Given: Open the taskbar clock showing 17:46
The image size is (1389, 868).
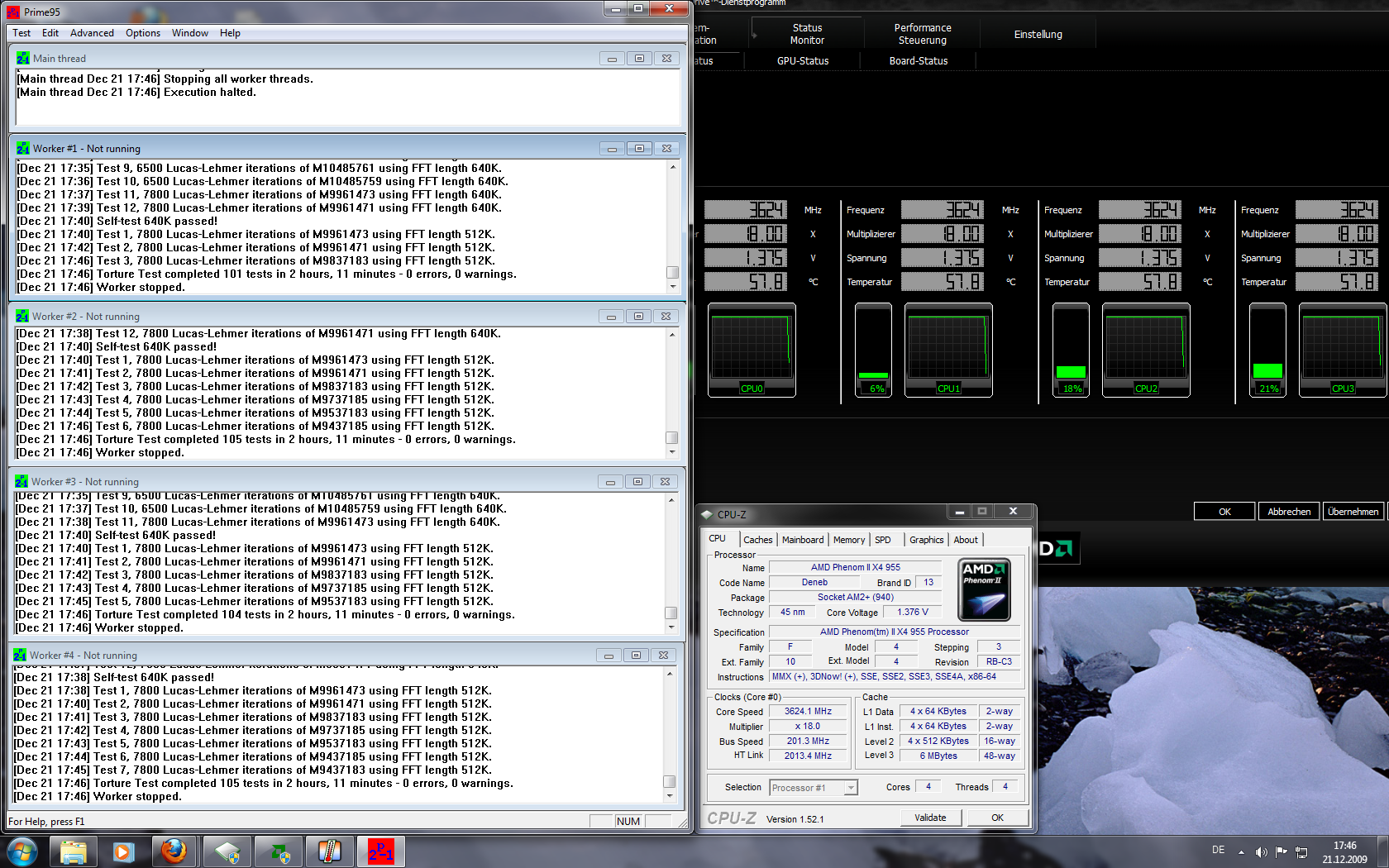Looking at the screenshot, I should click(x=1345, y=852).
